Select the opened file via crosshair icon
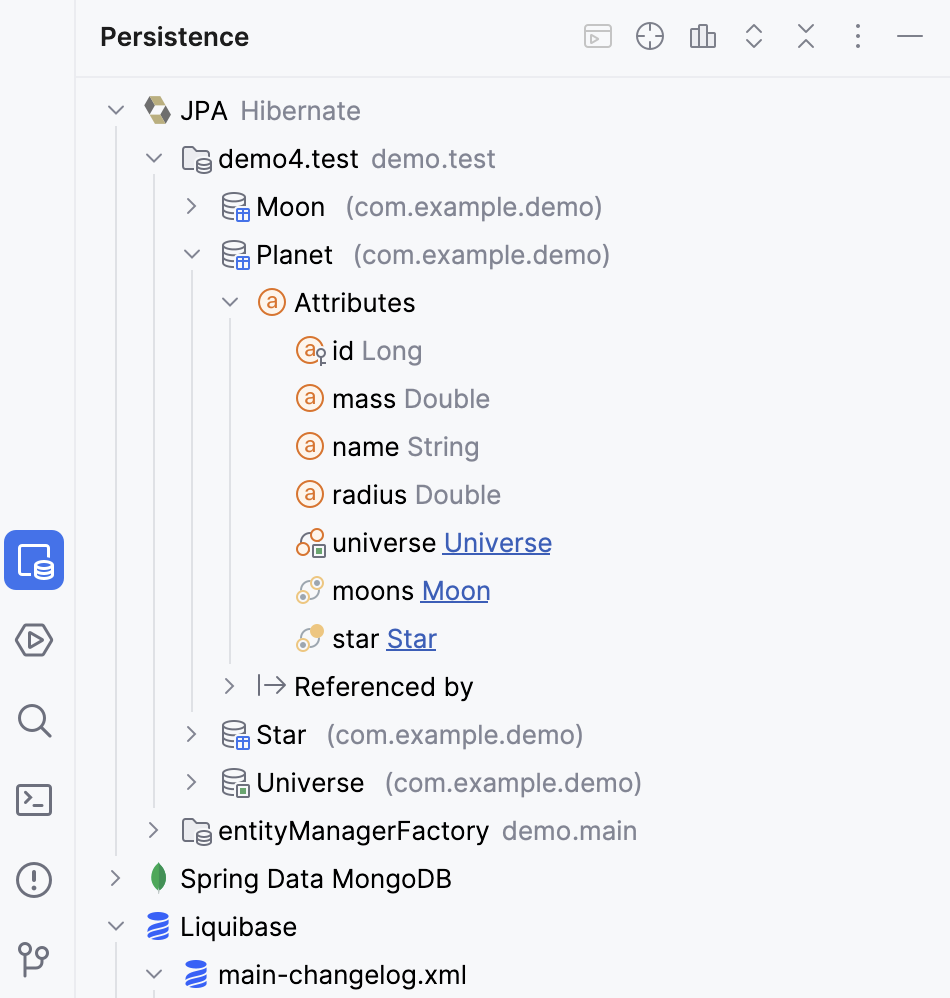950x998 pixels. pyautogui.click(x=650, y=36)
